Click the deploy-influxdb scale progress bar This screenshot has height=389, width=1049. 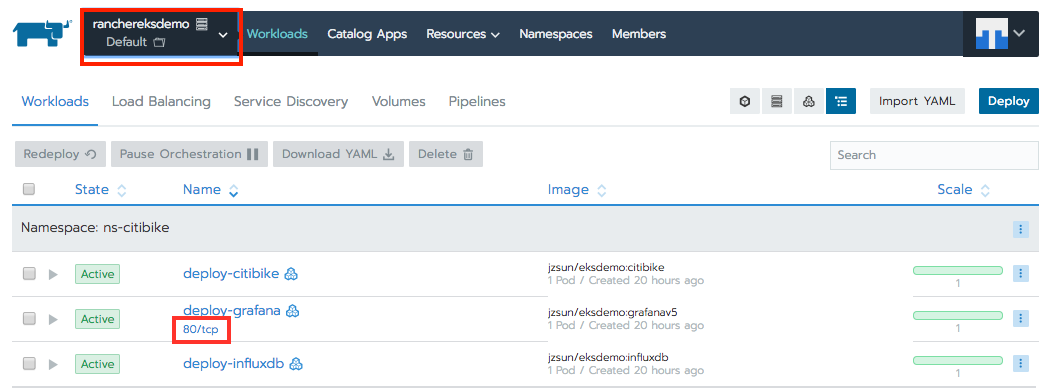957,360
